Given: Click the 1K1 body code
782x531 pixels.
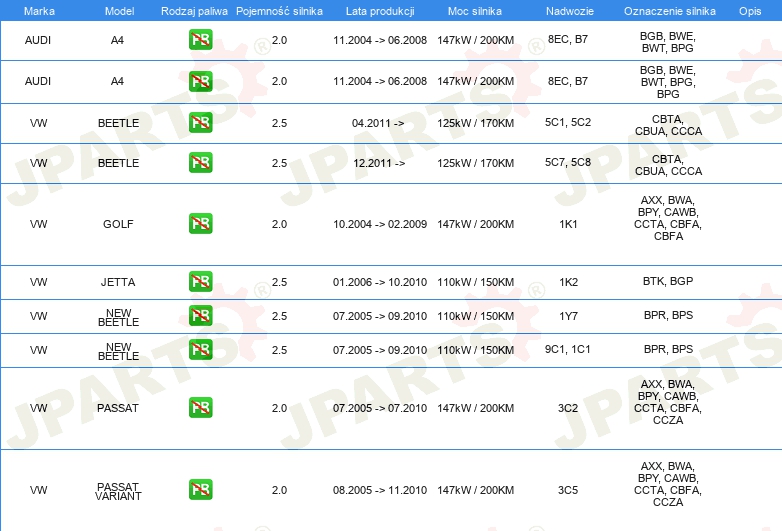Looking at the screenshot, I should tap(568, 224).
